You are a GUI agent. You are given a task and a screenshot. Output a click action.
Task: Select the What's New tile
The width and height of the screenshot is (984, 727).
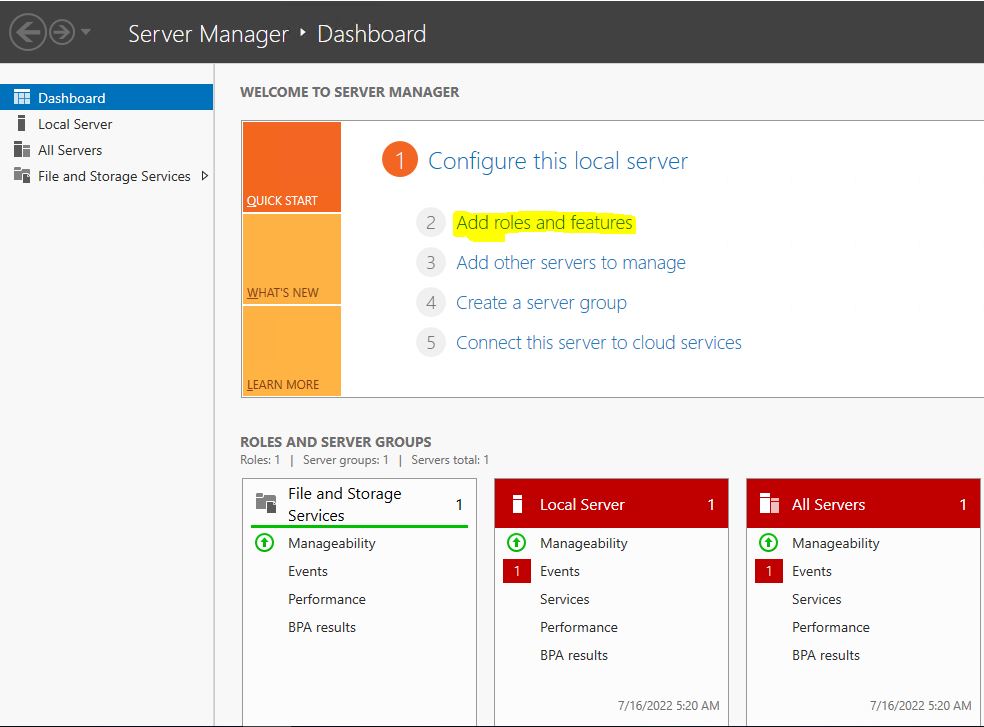tap(292, 259)
